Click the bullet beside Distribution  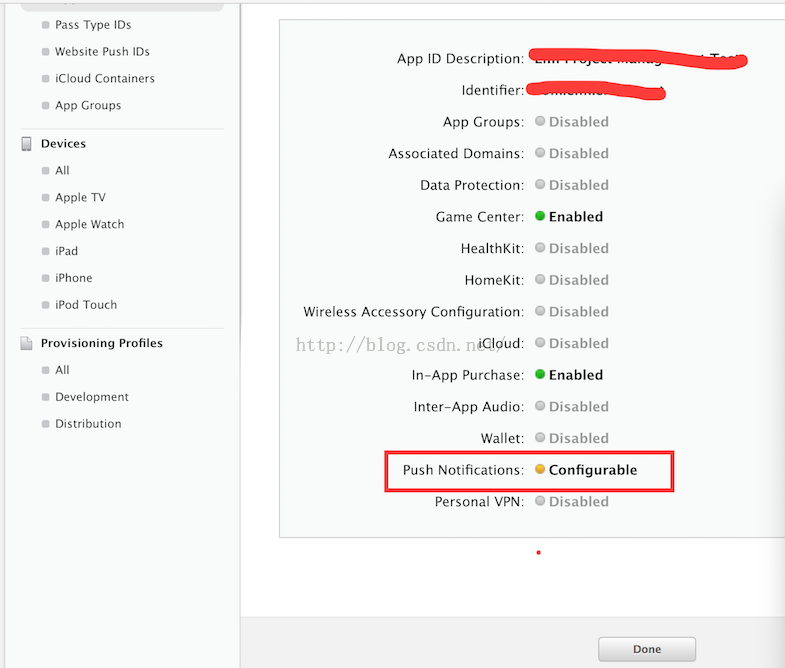point(46,424)
